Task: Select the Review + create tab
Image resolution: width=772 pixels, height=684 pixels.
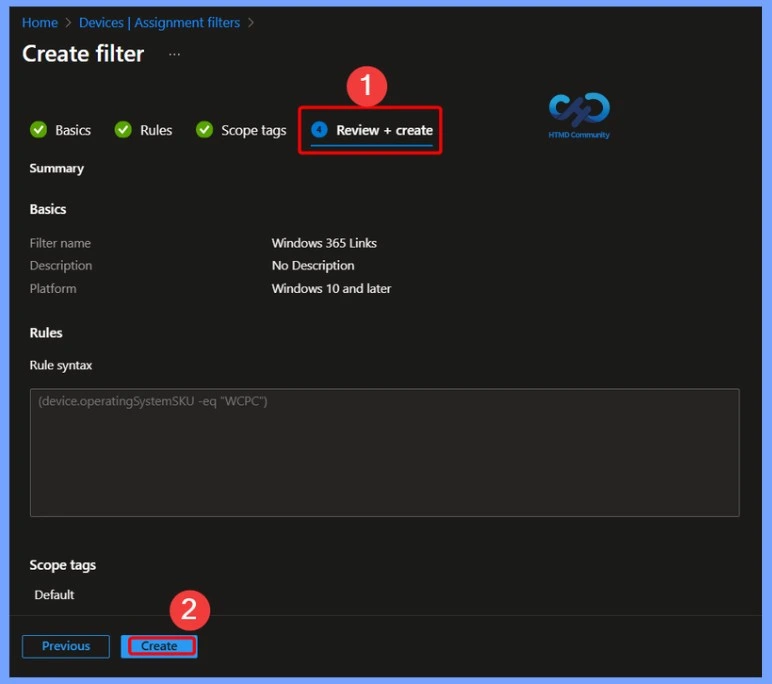Action: [384, 130]
